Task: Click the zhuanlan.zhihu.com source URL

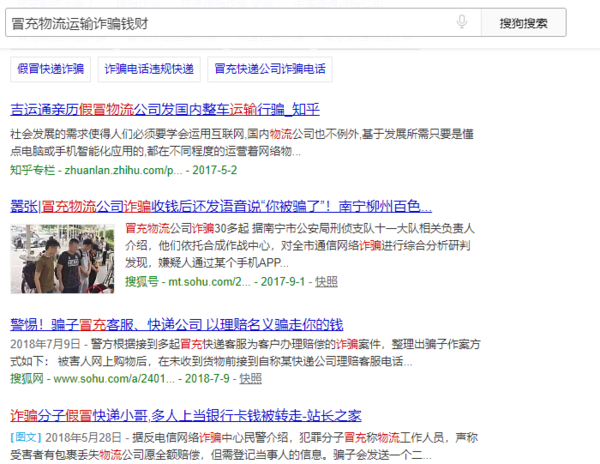Action: (x=123, y=170)
